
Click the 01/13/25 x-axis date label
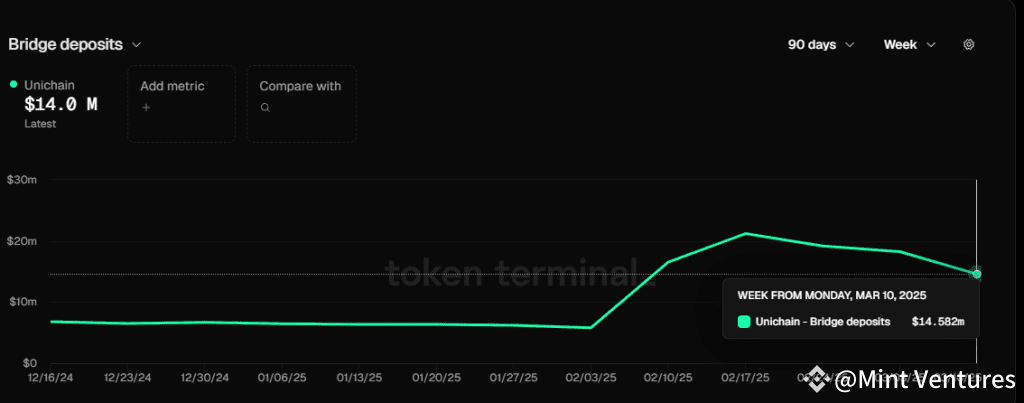[x=359, y=378]
